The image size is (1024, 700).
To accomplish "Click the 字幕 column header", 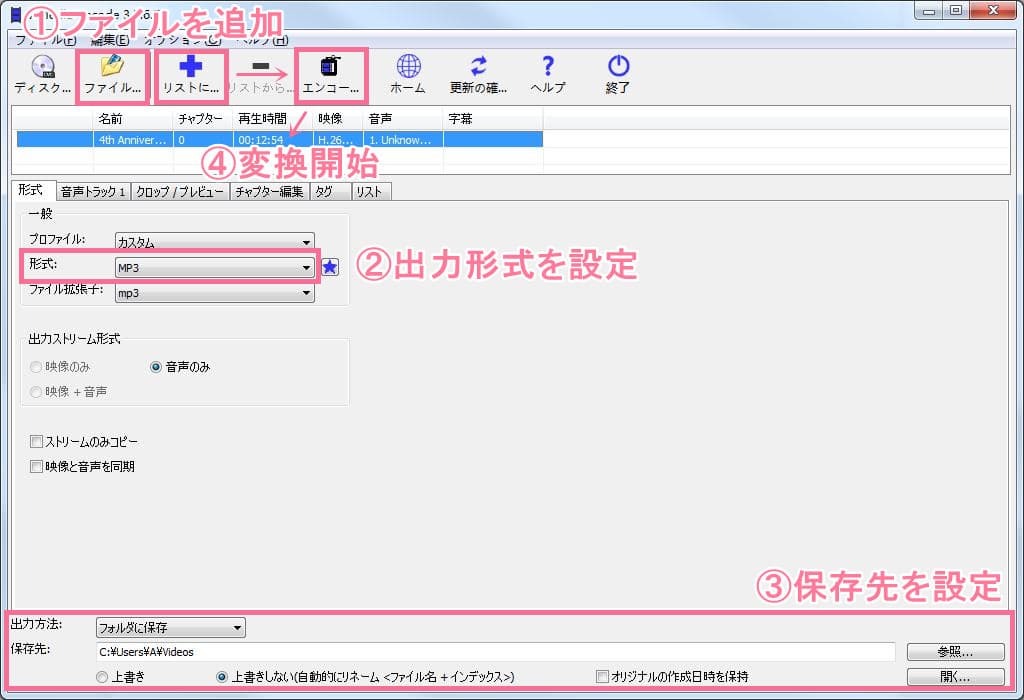I will click(493, 119).
